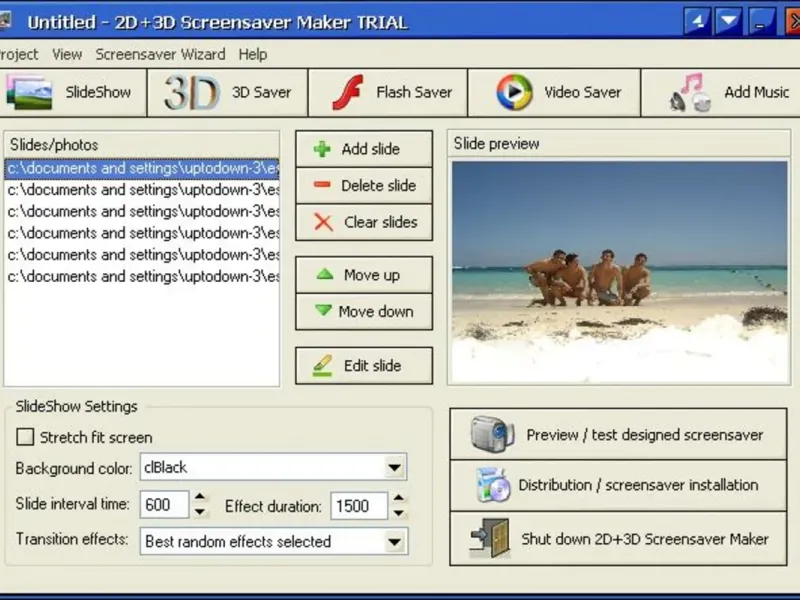Click the green up arrow Move up icon
The height and width of the screenshot is (600, 800).
[x=324, y=274]
